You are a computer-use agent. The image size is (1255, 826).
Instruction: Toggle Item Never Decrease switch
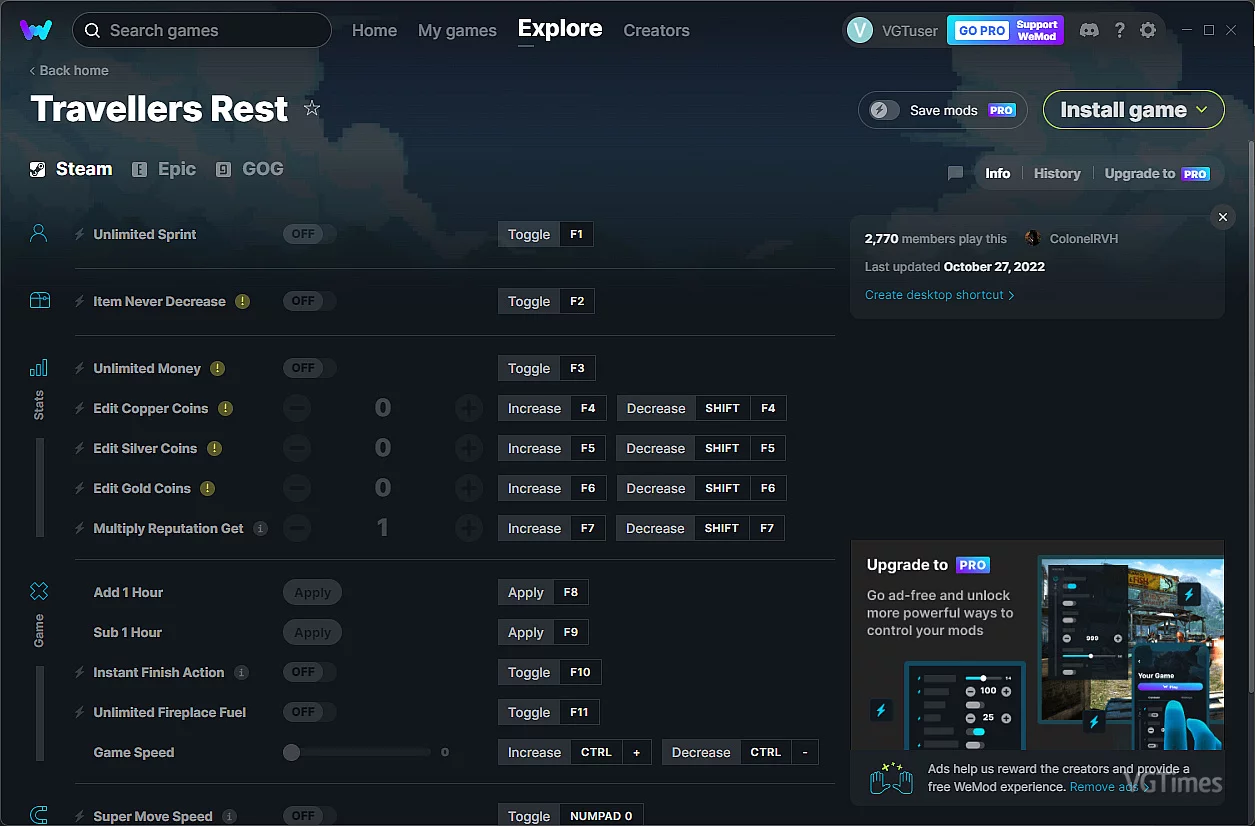tap(309, 301)
